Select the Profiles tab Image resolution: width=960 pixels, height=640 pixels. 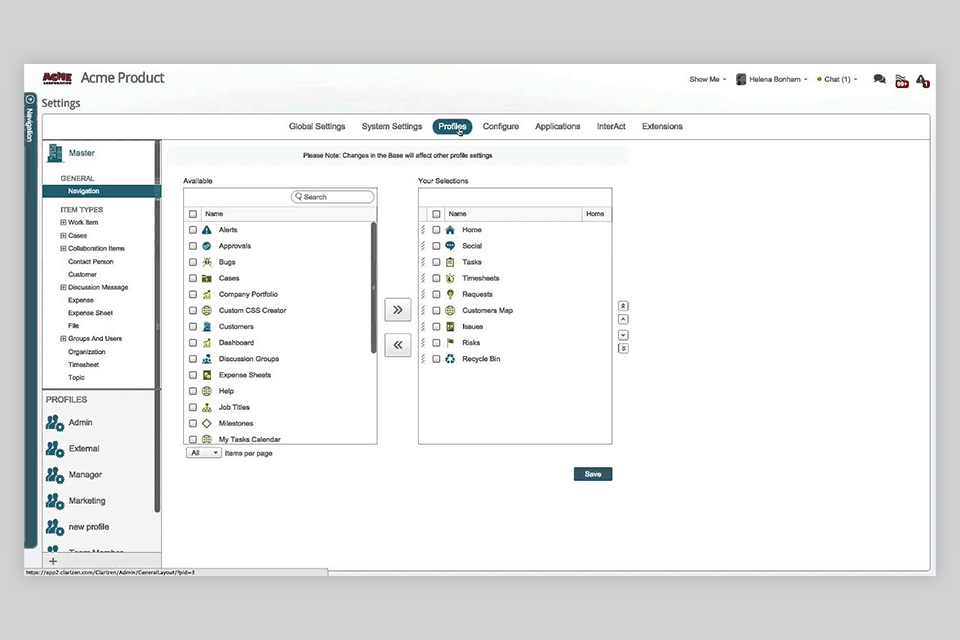tap(452, 126)
